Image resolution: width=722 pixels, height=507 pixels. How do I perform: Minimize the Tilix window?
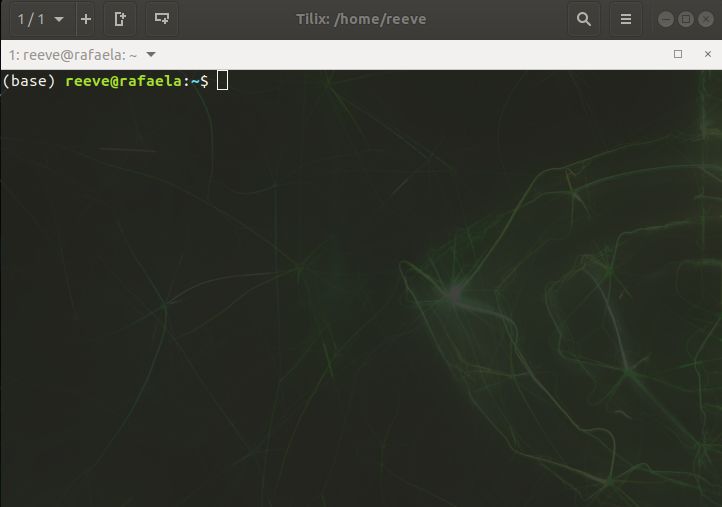pyautogui.click(x=666, y=19)
